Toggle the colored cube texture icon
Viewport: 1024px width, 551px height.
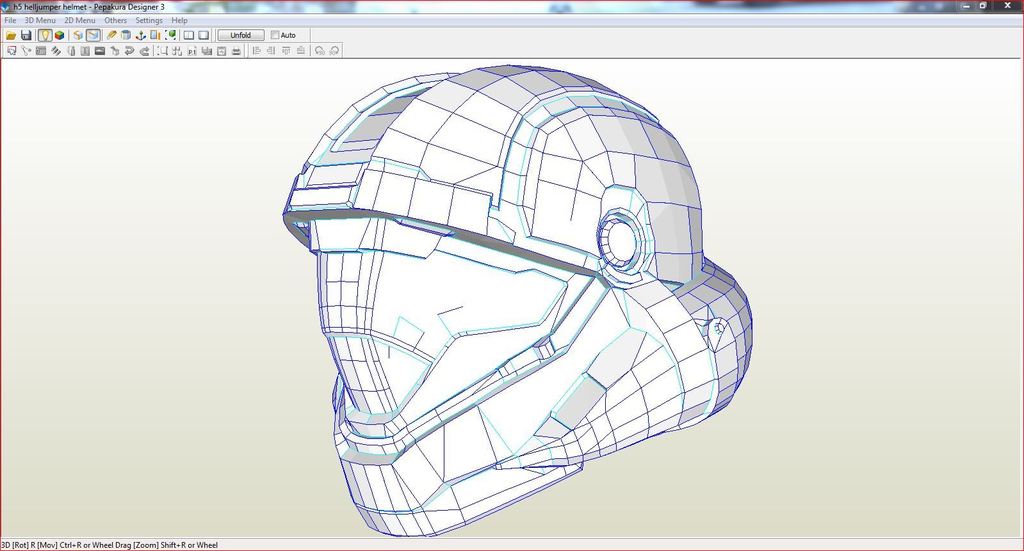point(59,35)
